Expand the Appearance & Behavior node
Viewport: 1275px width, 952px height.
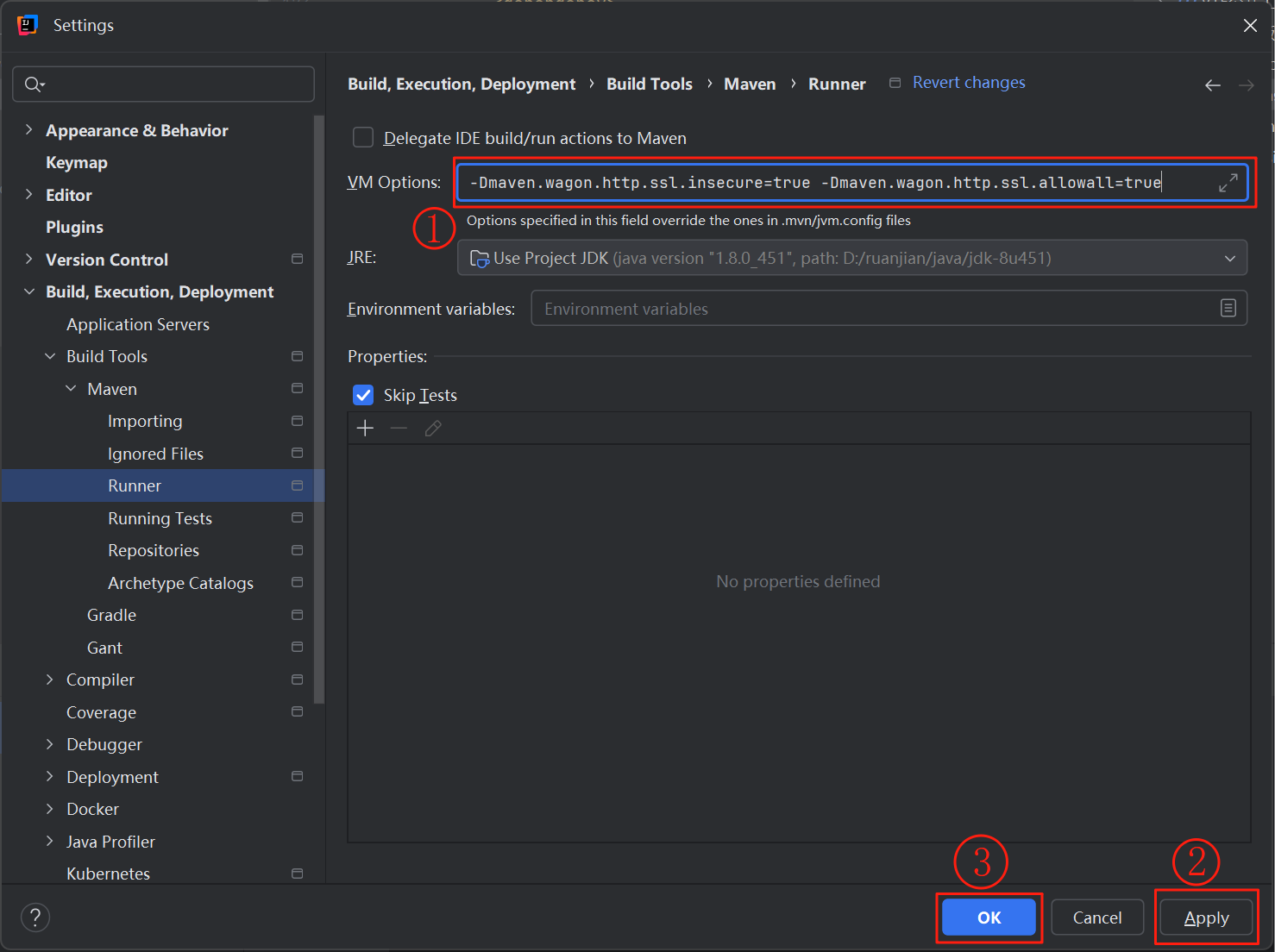pyautogui.click(x=28, y=130)
